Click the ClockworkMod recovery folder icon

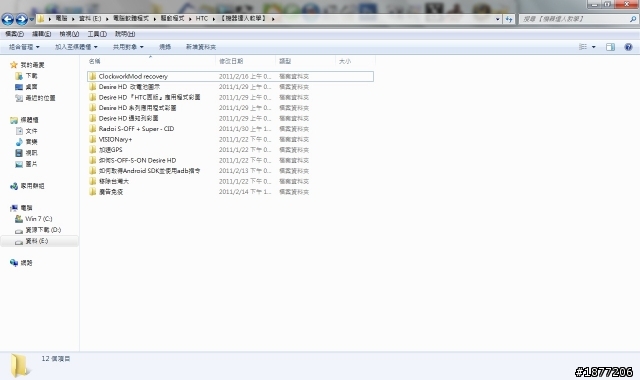pyautogui.click(x=93, y=76)
